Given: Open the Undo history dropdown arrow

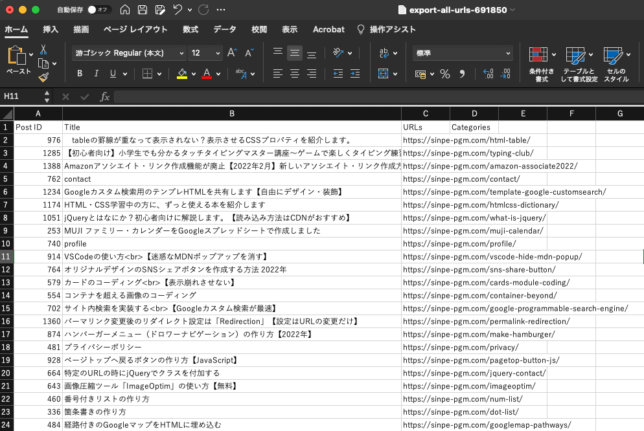Looking at the screenshot, I should coord(189,10).
